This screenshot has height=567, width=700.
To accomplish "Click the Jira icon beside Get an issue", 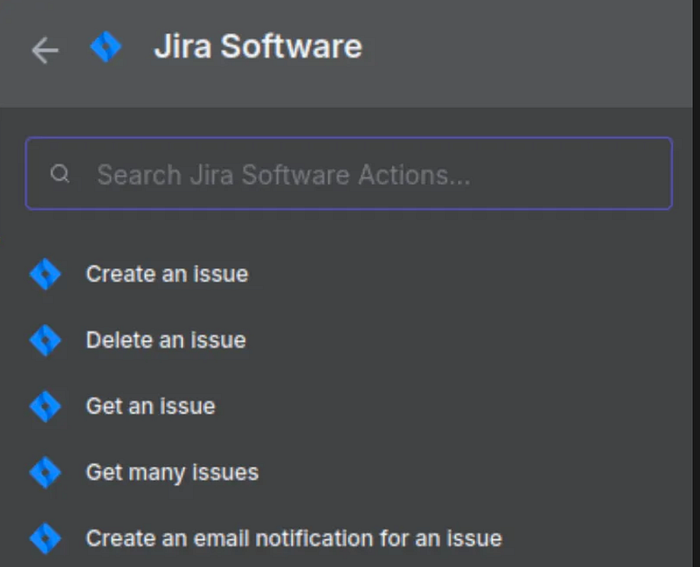I will [x=45, y=406].
